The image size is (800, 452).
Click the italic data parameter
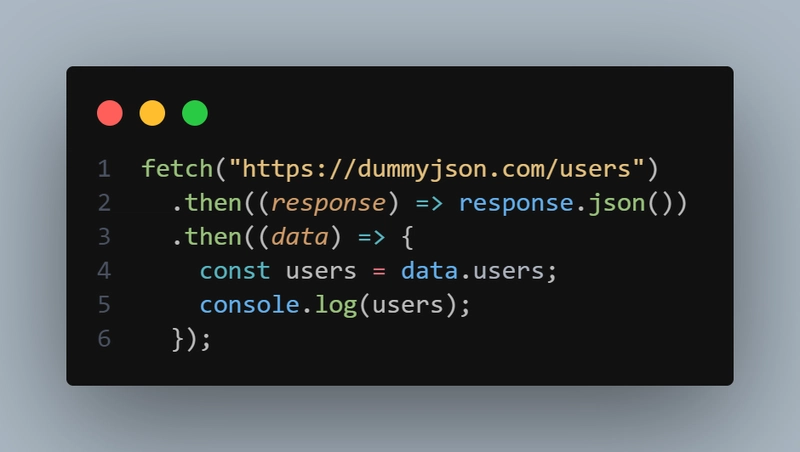pos(299,237)
